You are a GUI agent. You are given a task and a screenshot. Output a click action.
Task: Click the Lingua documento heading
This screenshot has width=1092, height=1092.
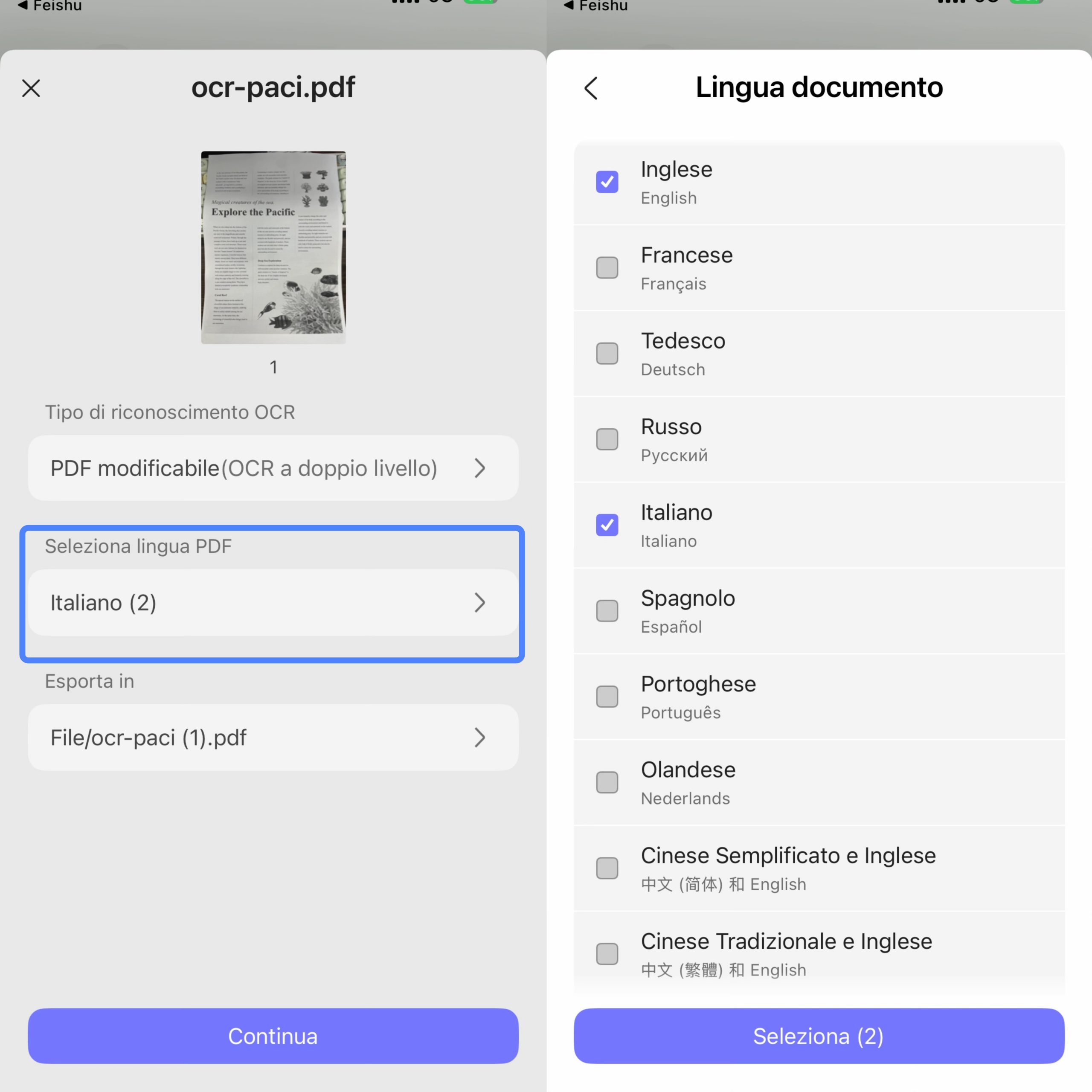tap(819, 87)
